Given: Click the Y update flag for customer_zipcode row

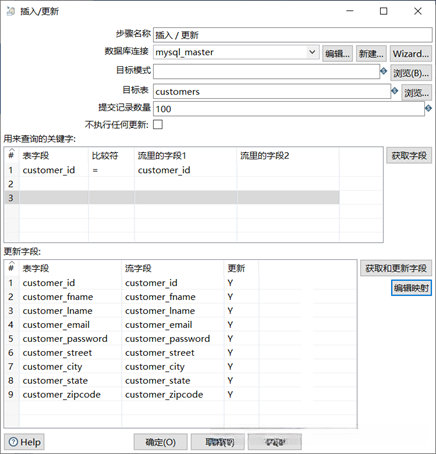Looking at the screenshot, I should click(x=230, y=395).
